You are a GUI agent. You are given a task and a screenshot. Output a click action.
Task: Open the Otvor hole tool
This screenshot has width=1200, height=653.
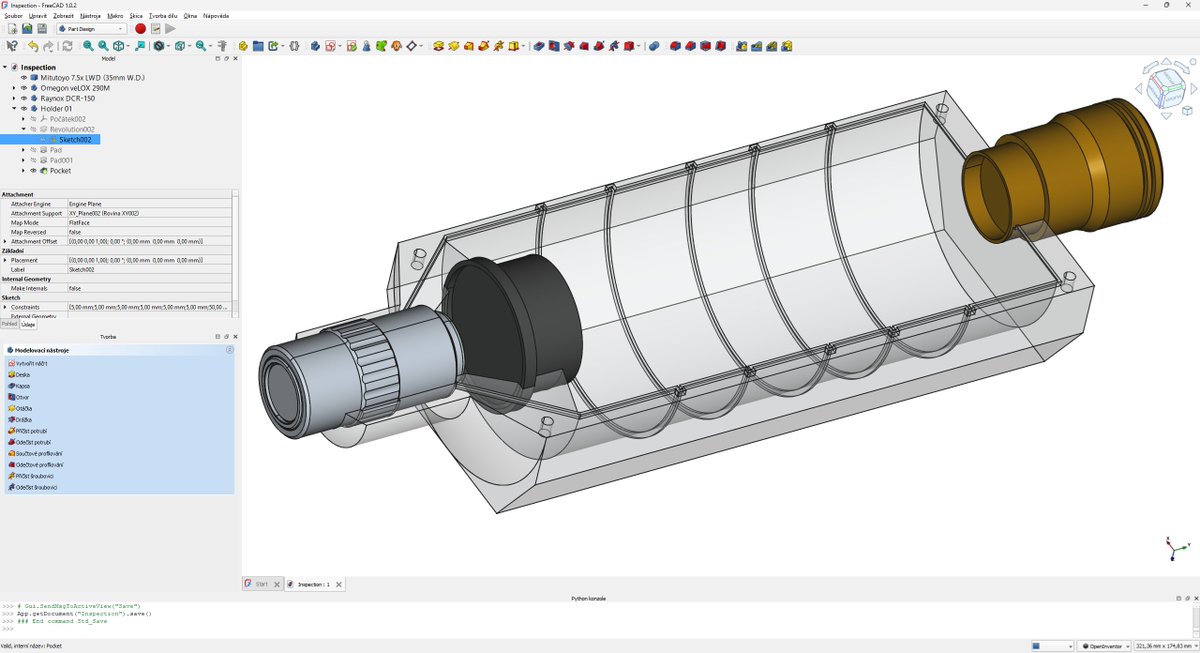(23, 397)
